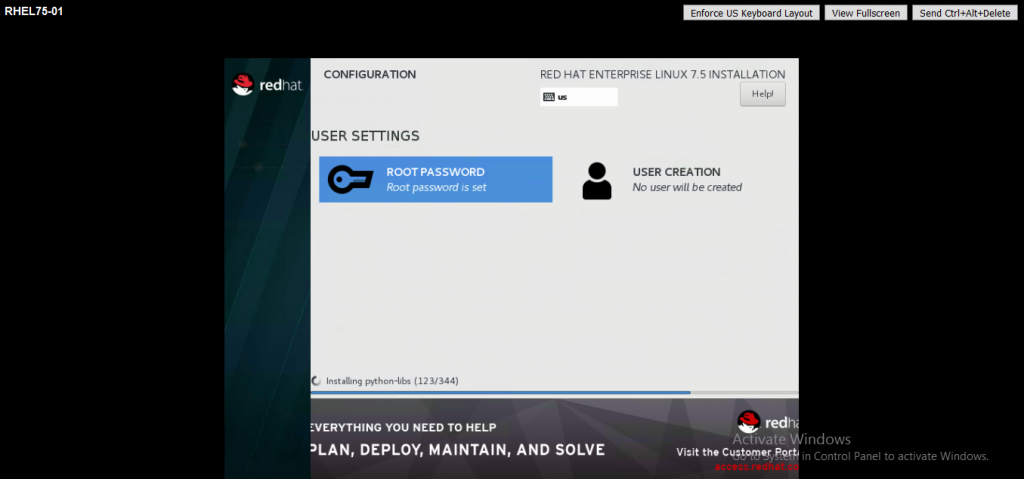Click the root password key icon
This screenshot has width=1024, height=479.
tap(350, 179)
